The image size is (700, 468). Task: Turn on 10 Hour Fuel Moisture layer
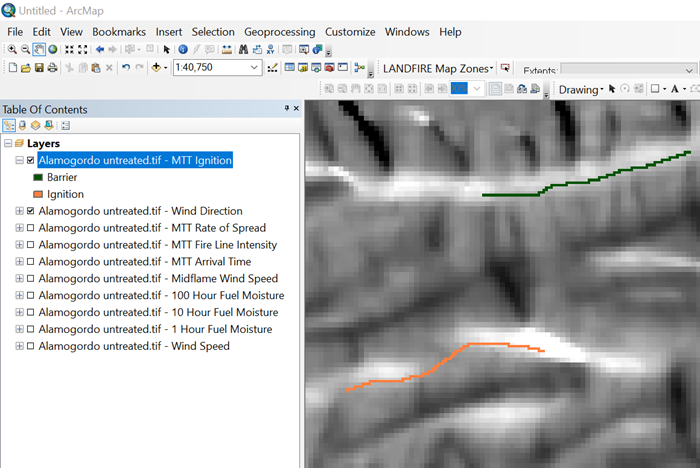30,312
